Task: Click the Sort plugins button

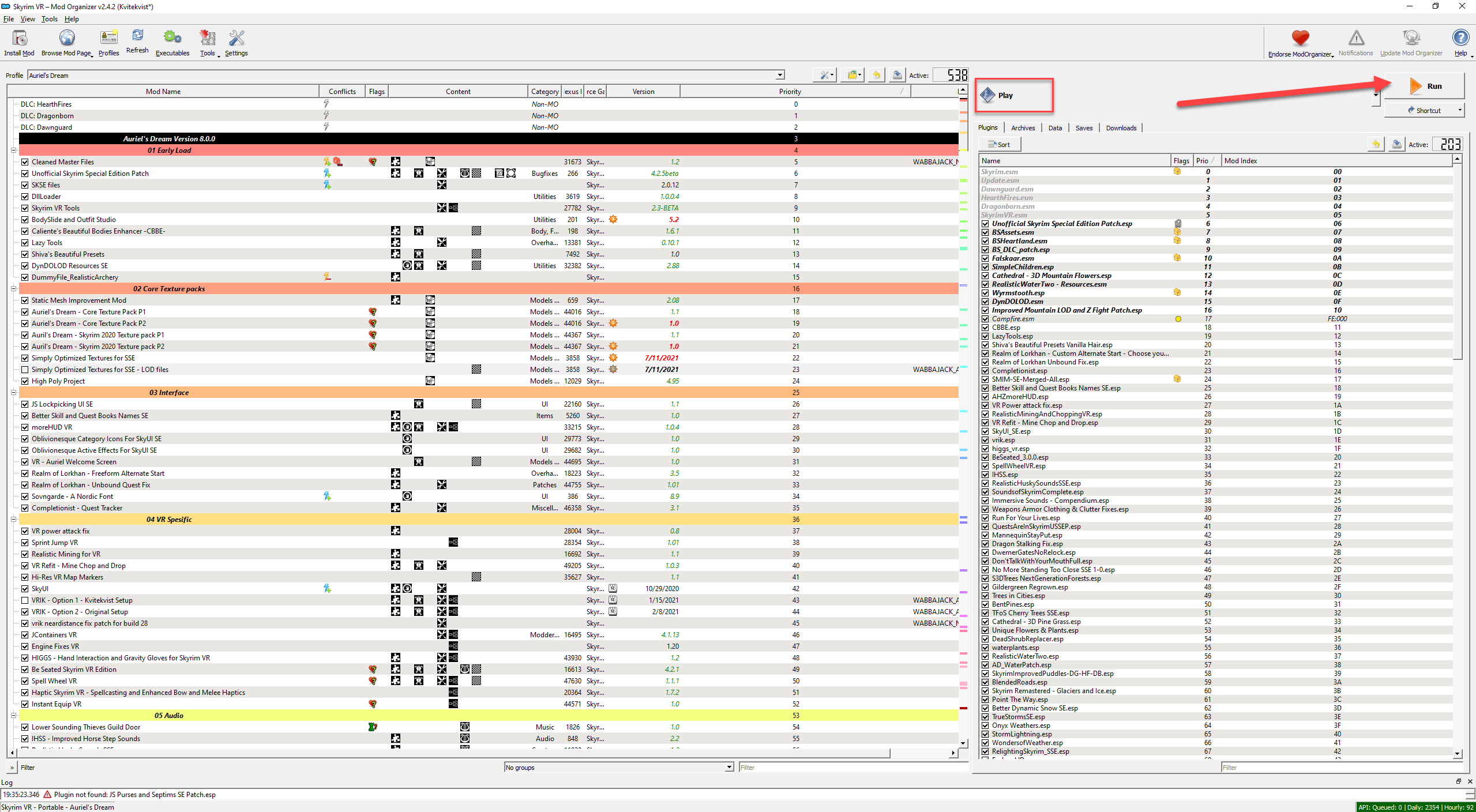Action: tap(1000, 145)
